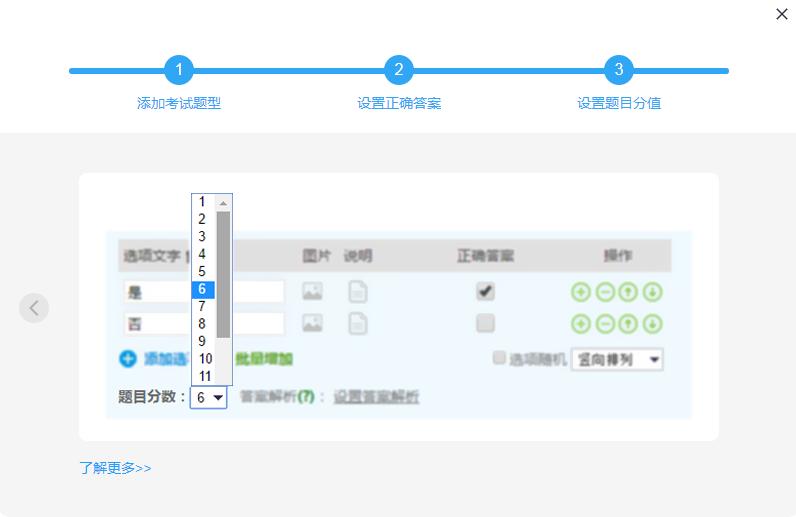Move option 是 down with the arrow icon
This screenshot has height=517, width=796.
tap(652, 292)
